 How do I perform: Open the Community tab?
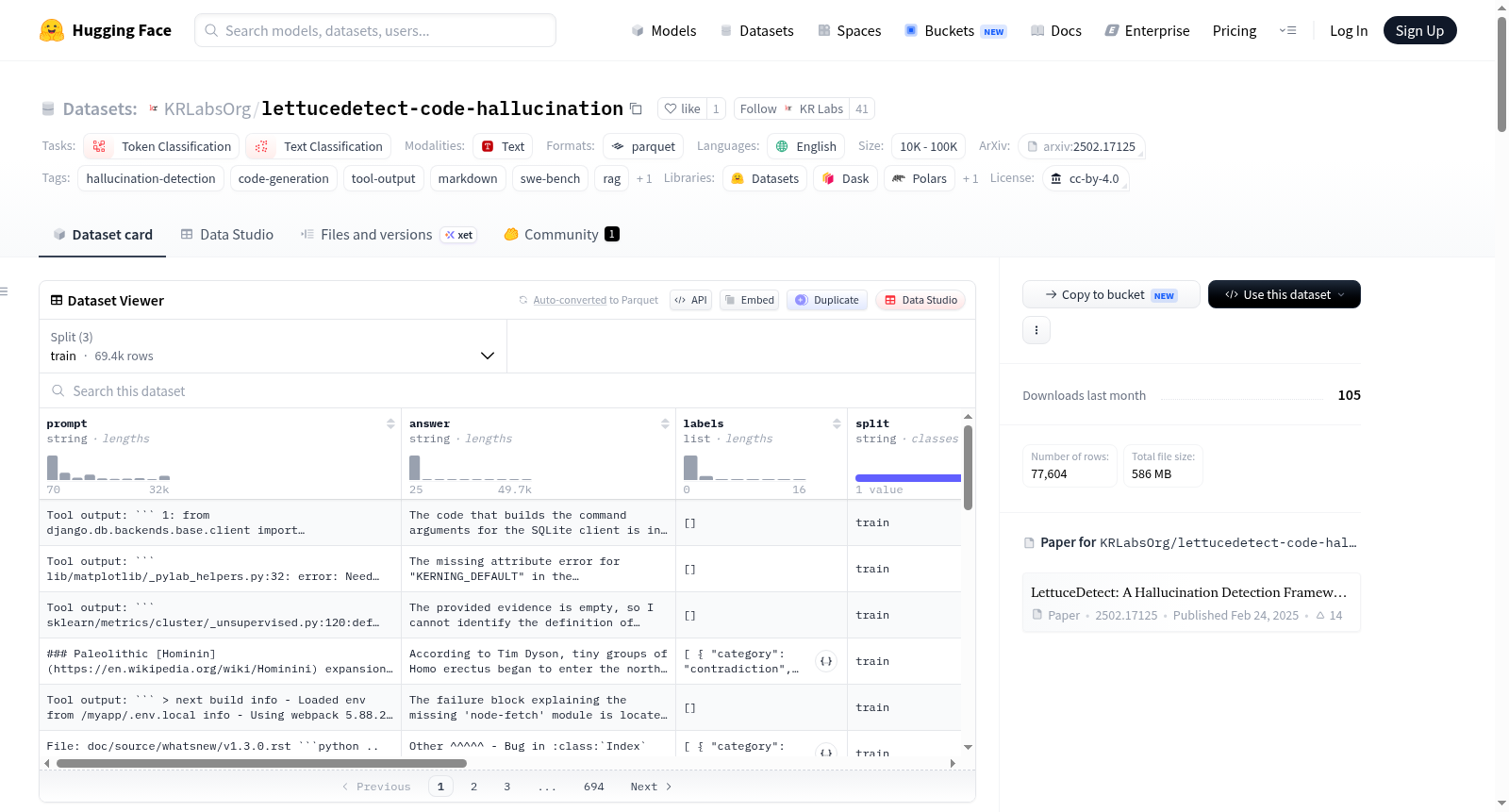coord(561,234)
